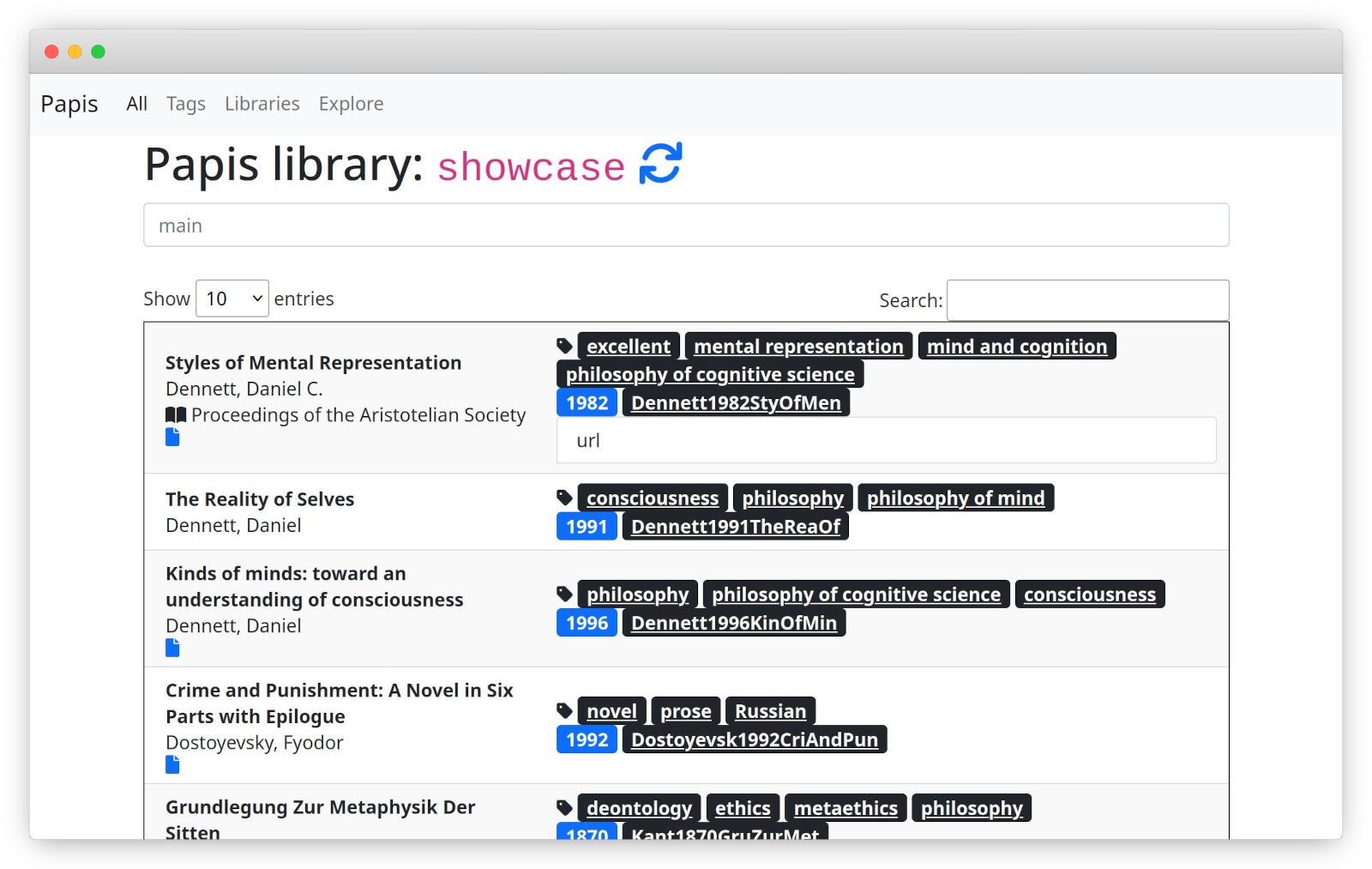This screenshot has width=1372, height=869.
Task: Open the entries-per-page dropdown showing 10
Action: pyautogui.click(x=232, y=299)
